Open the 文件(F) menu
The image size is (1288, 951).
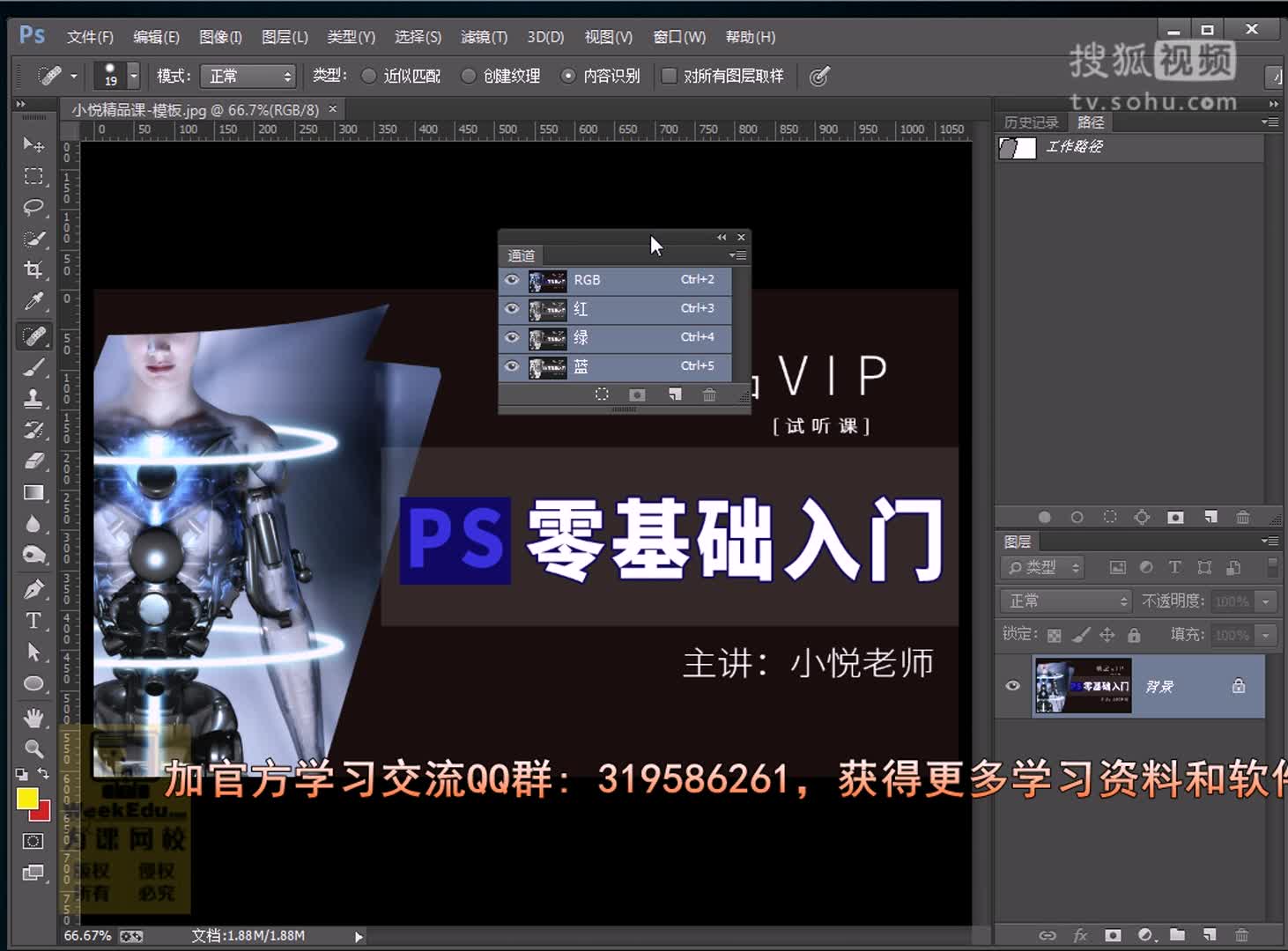point(90,37)
